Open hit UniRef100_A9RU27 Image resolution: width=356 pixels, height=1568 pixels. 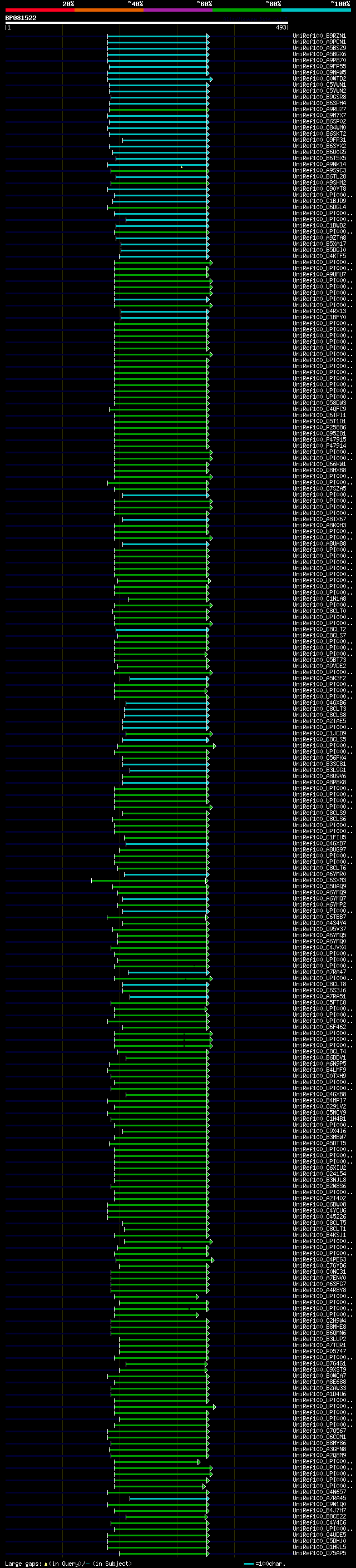319,109
